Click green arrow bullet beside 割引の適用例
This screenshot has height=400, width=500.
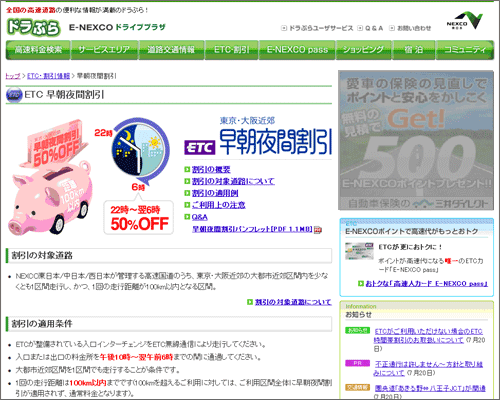(187, 193)
